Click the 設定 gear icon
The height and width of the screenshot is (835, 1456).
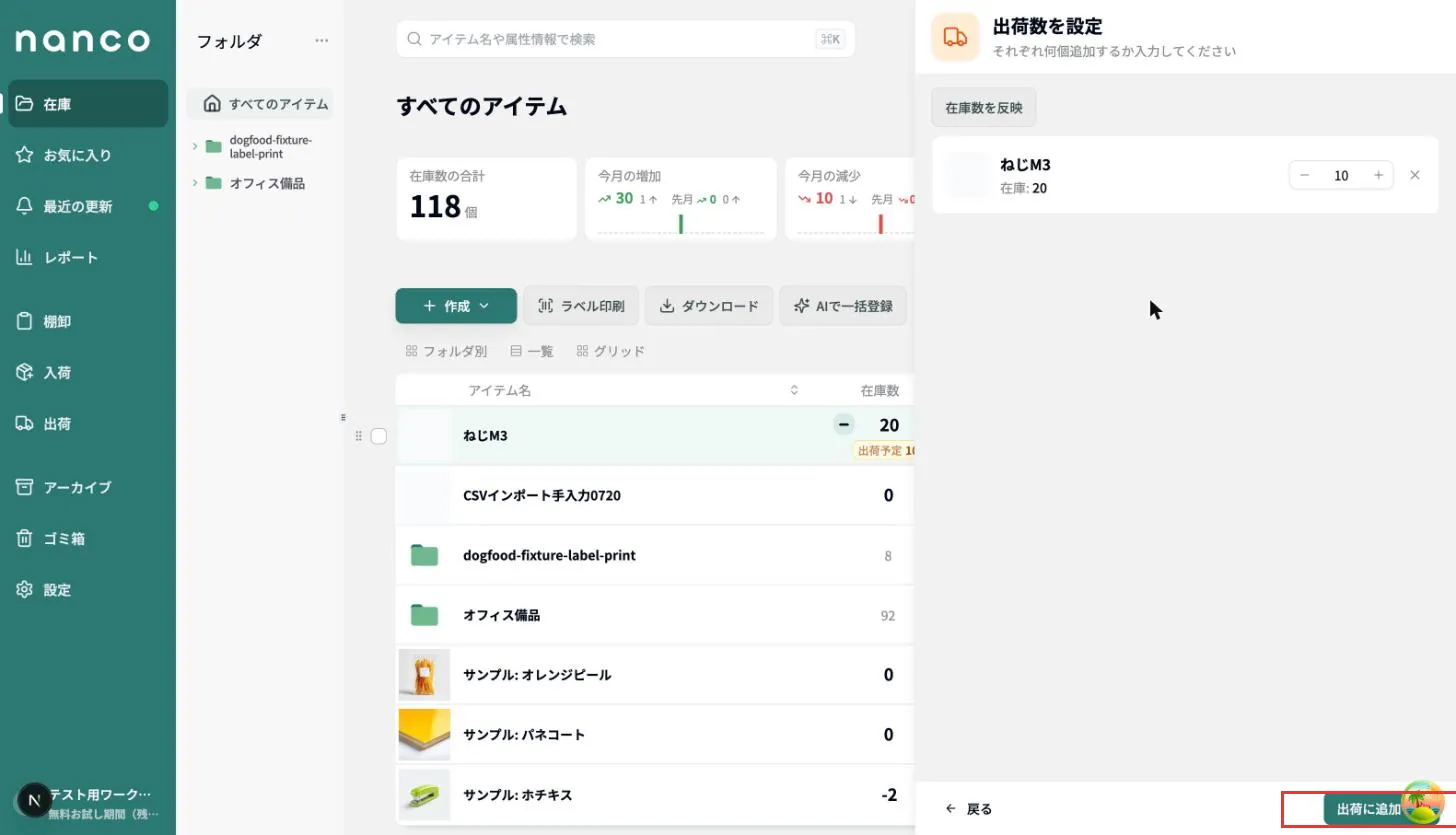pyautogui.click(x=25, y=589)
